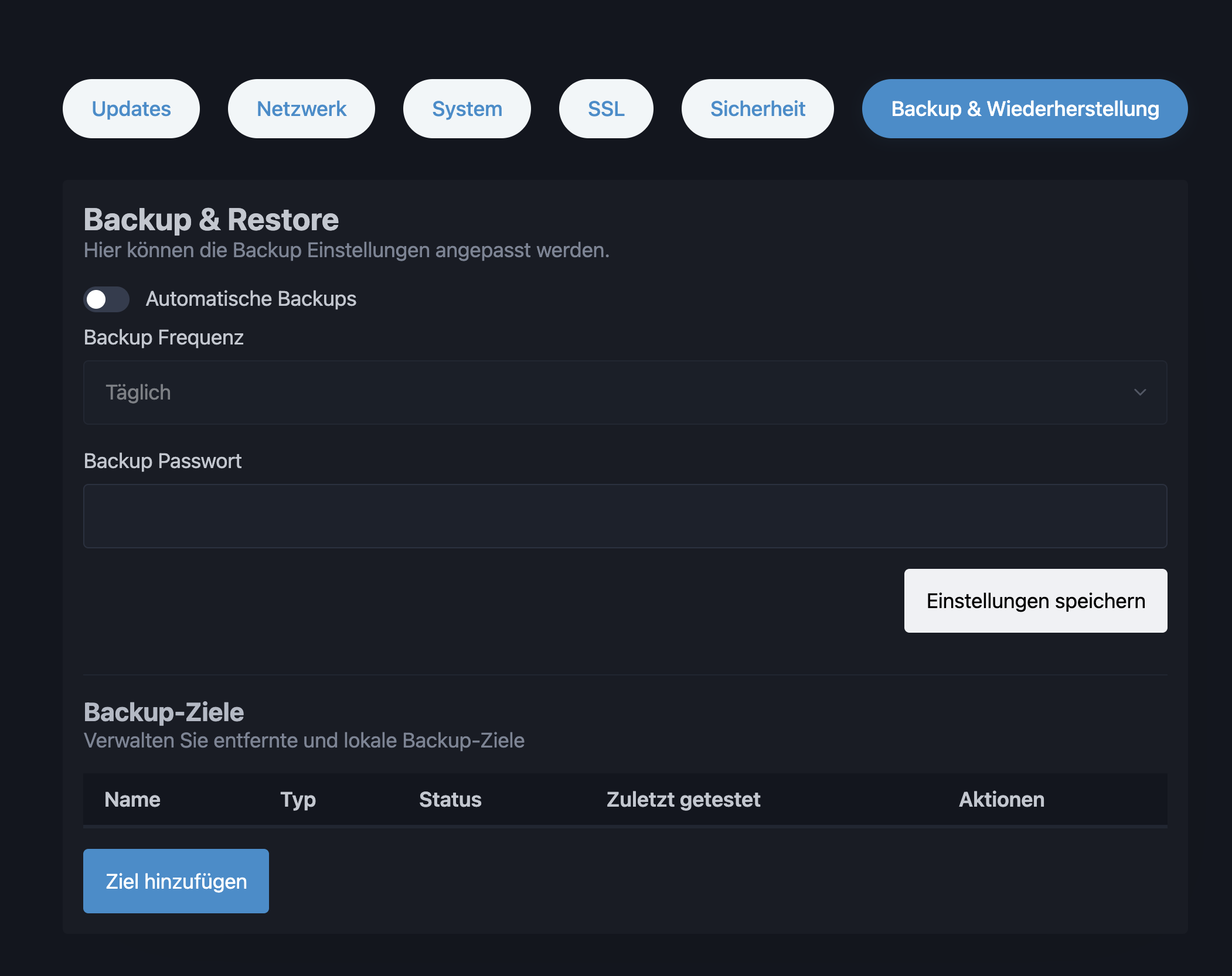Open the Sicherheit tab

coord(757,108)
